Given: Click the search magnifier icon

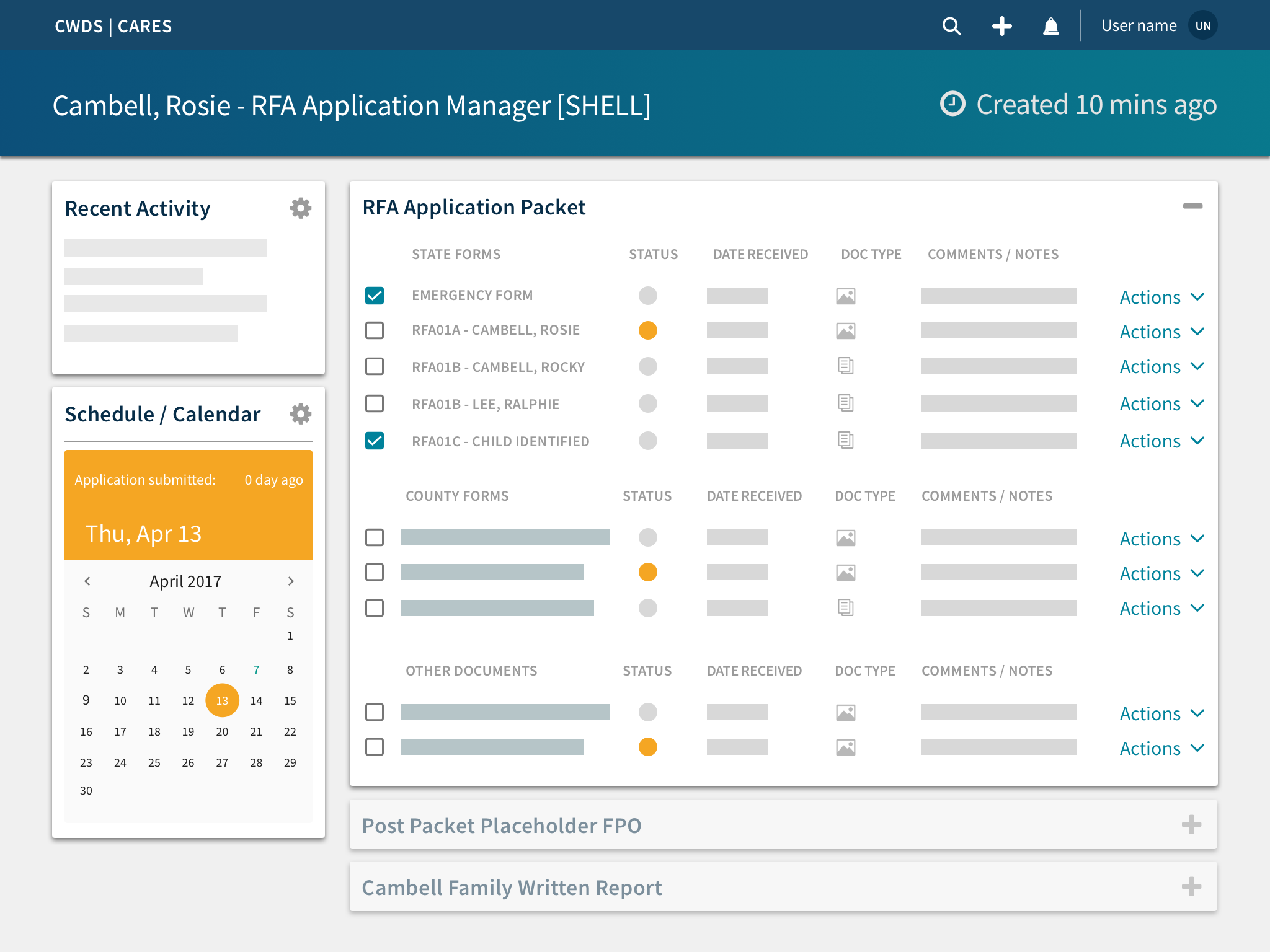Looking at the screenshot, I should pos(951,26).
